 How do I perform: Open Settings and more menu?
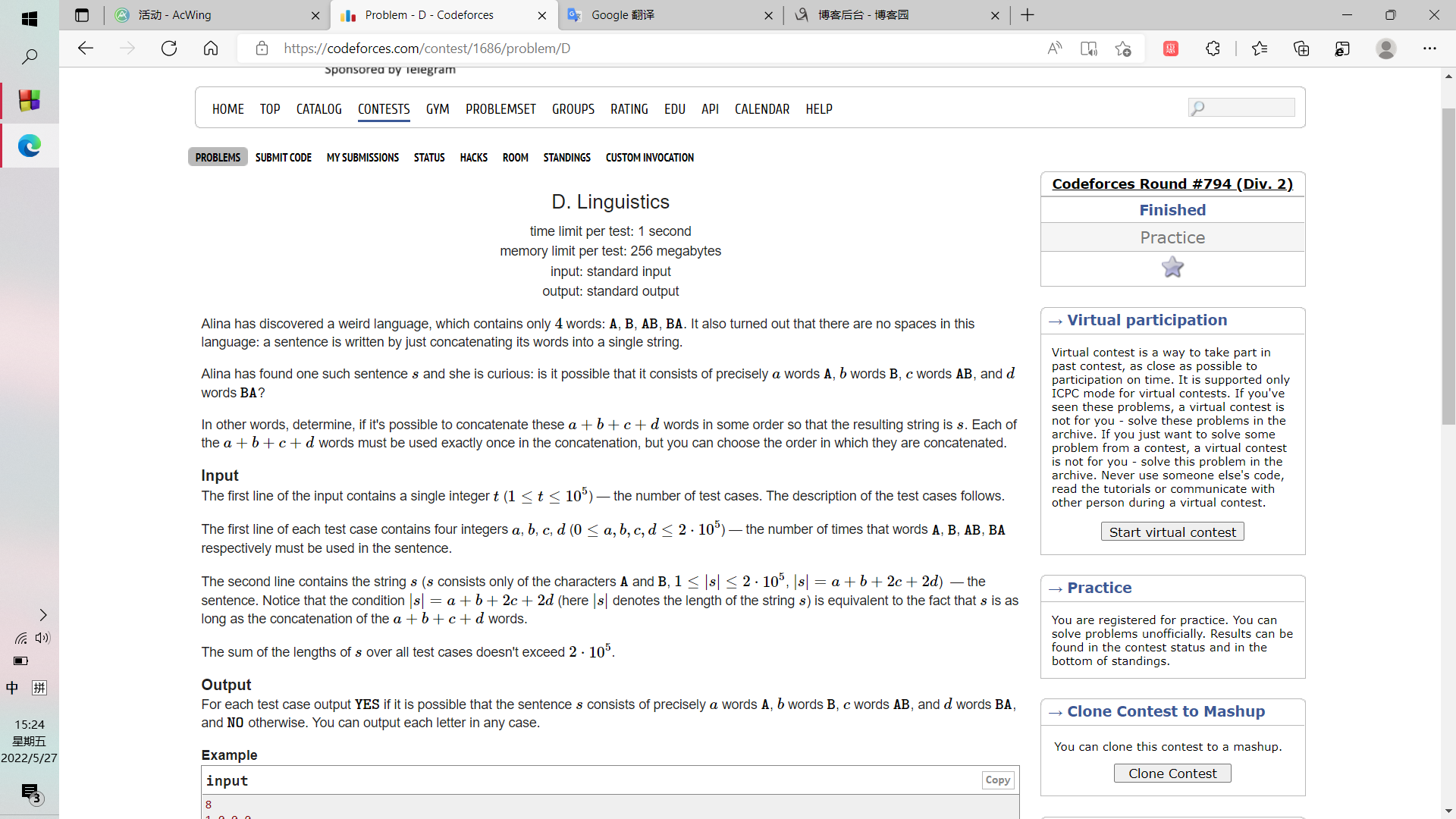coord(1429,49)
